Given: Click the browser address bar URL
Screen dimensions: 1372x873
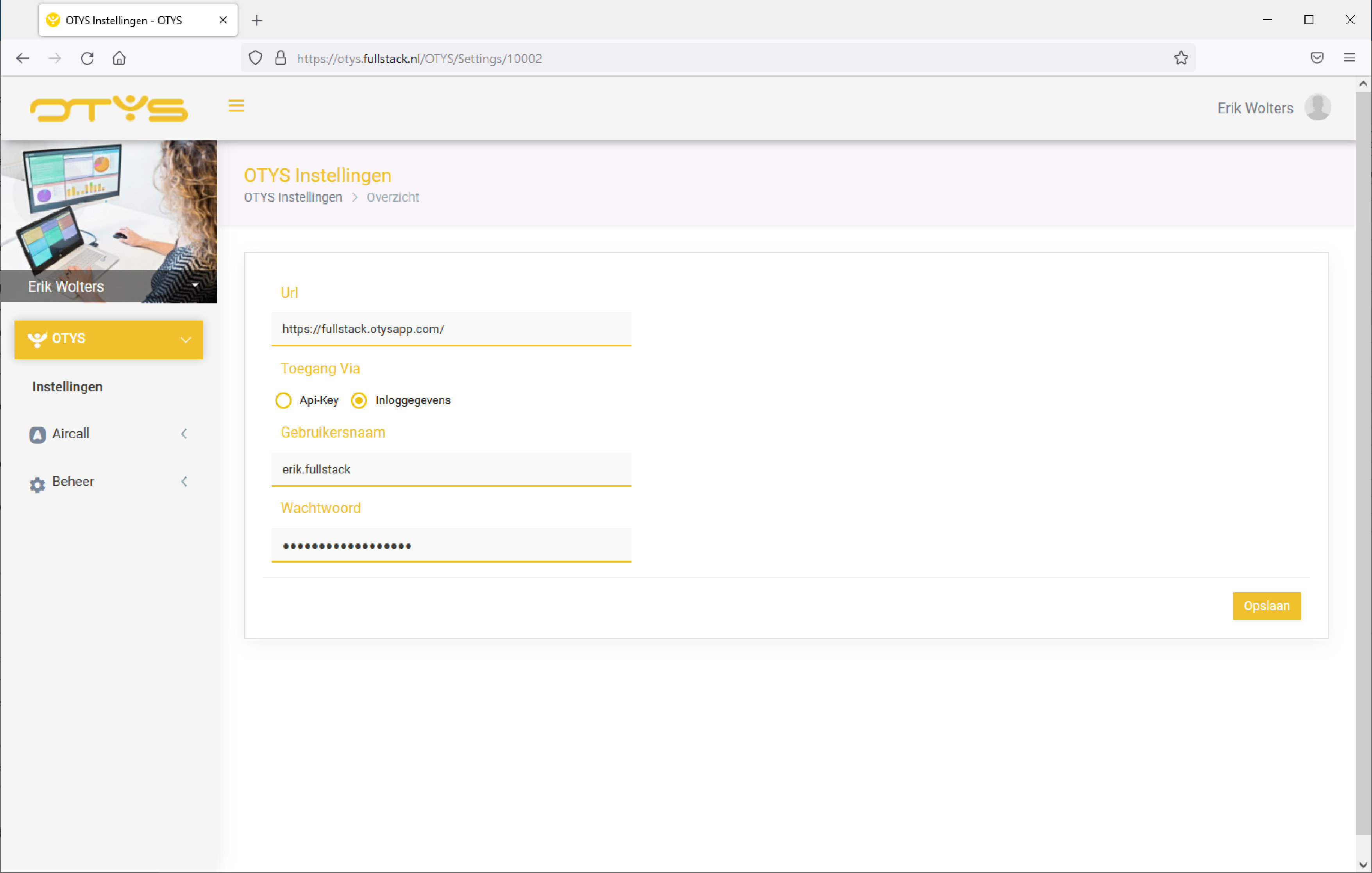Looking at the screenshot, I should (419, 59).
